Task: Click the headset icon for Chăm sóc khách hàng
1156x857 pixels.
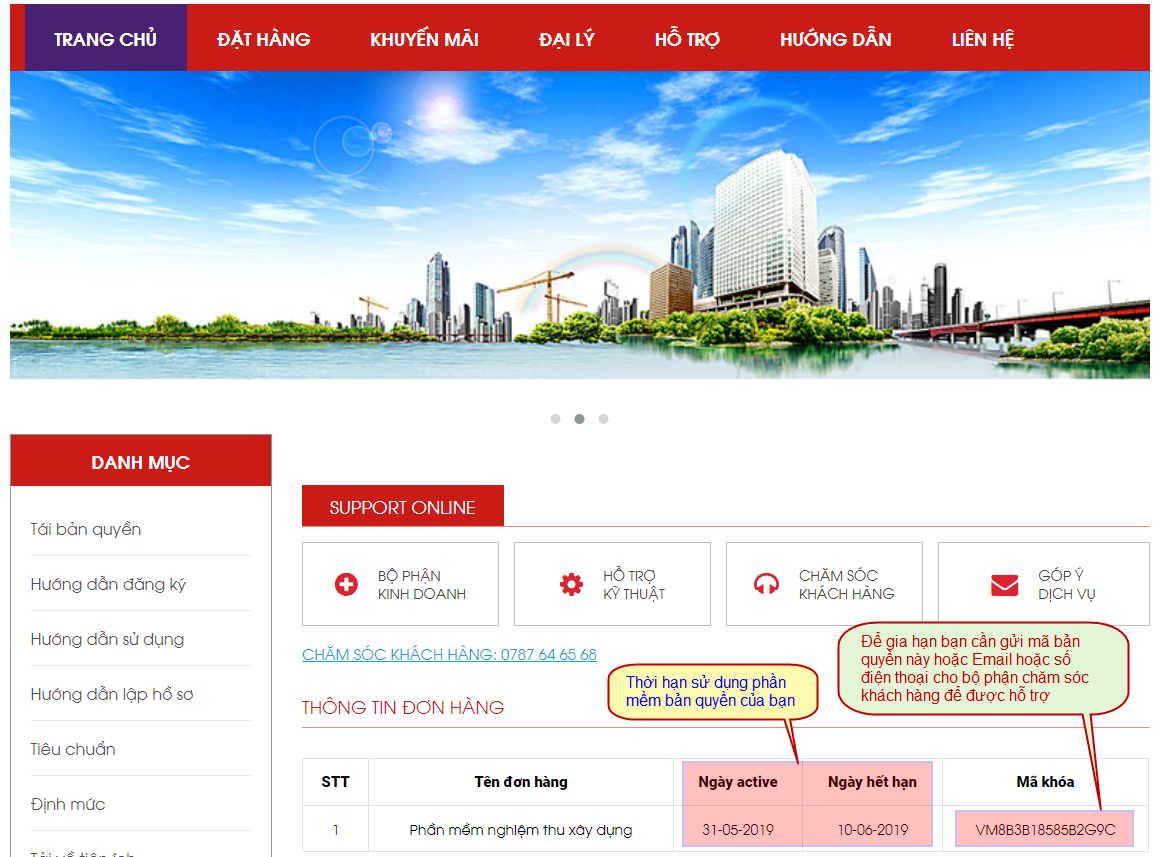Action: (x=766, y=585)
